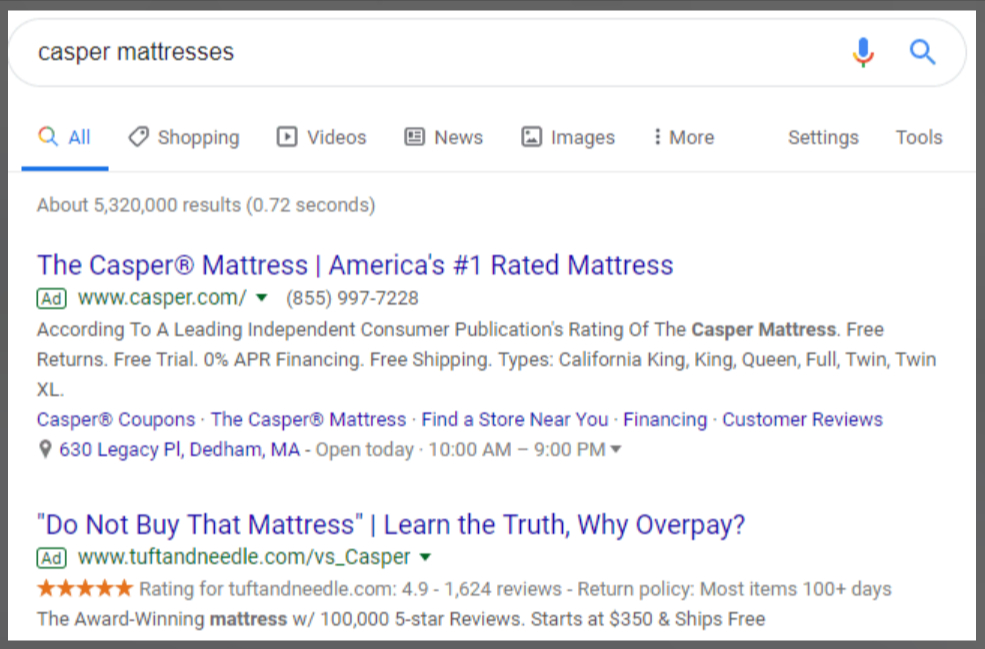Select the All results tab
The height and width of the screenshot is (649, 985).
tap(65, 138)
